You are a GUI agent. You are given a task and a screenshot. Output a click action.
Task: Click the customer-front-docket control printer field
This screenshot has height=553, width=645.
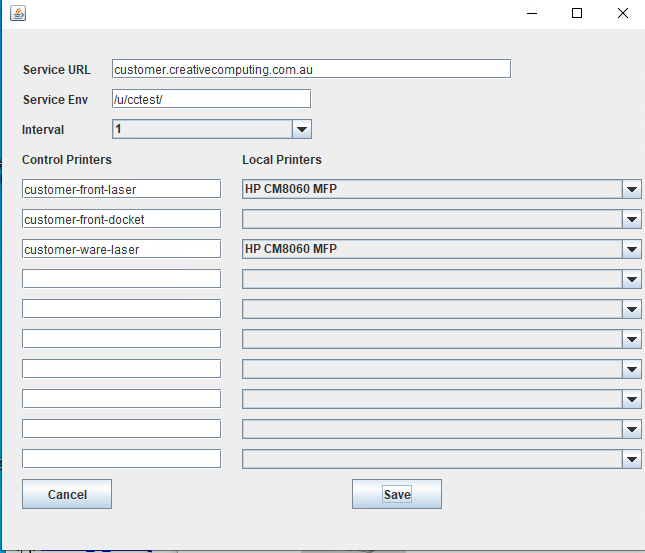pyautogui.click(x=121, y=219)
